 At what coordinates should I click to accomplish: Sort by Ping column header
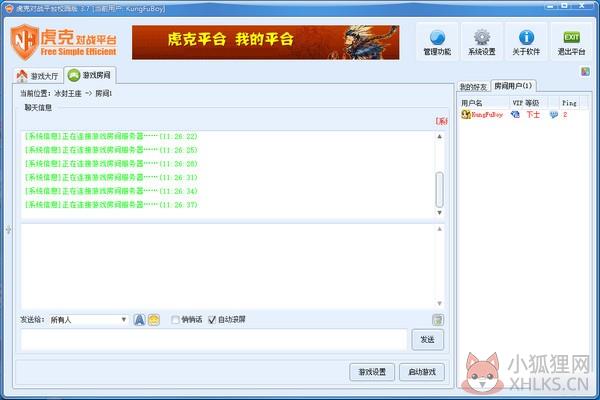tap(569, 103)
